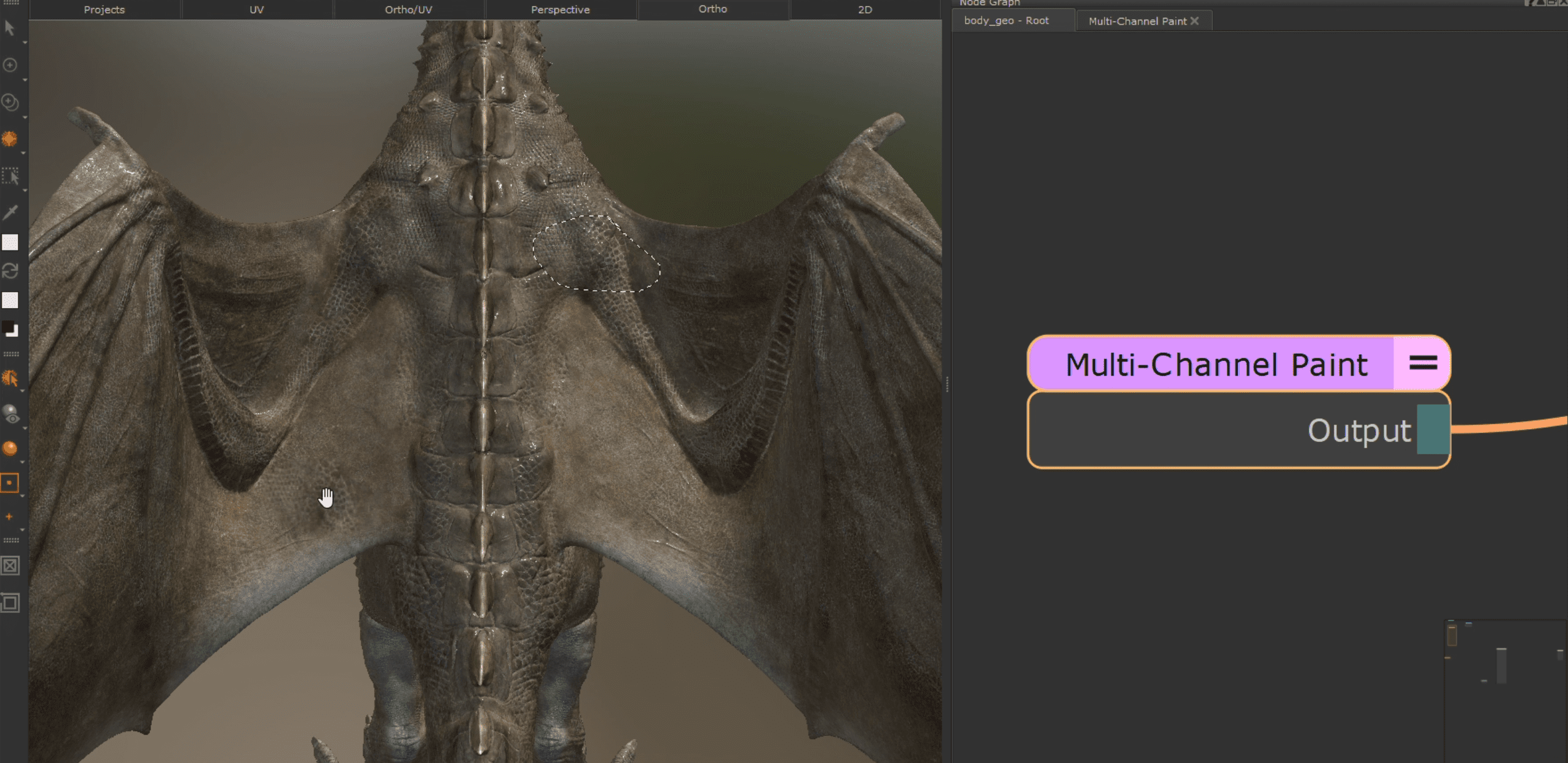Click the white foreground color swatch
1568x763 pixels.
(x=10, y=242)
